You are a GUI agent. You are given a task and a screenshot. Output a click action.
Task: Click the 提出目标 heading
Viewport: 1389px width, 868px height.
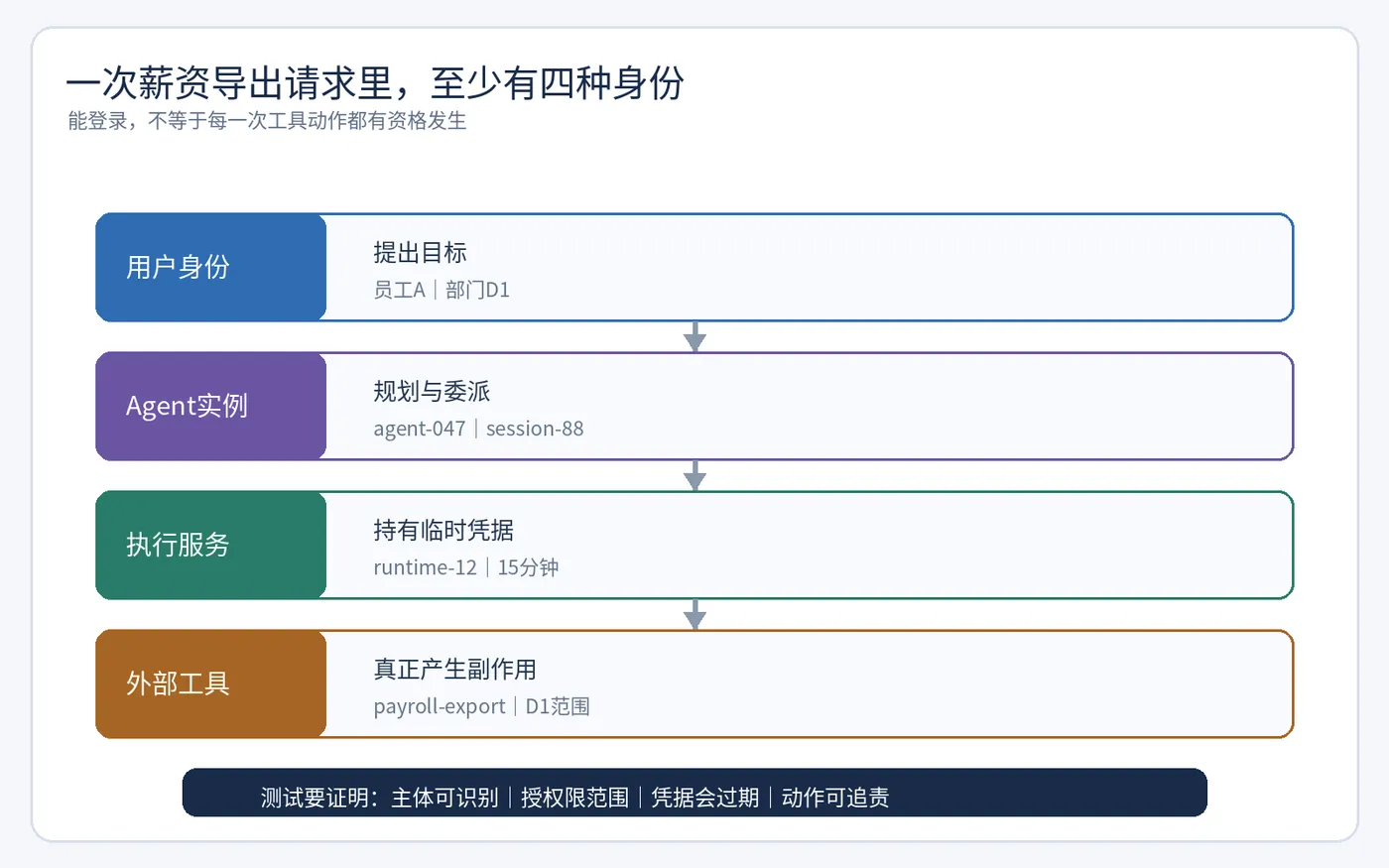[x=420, y=253]
